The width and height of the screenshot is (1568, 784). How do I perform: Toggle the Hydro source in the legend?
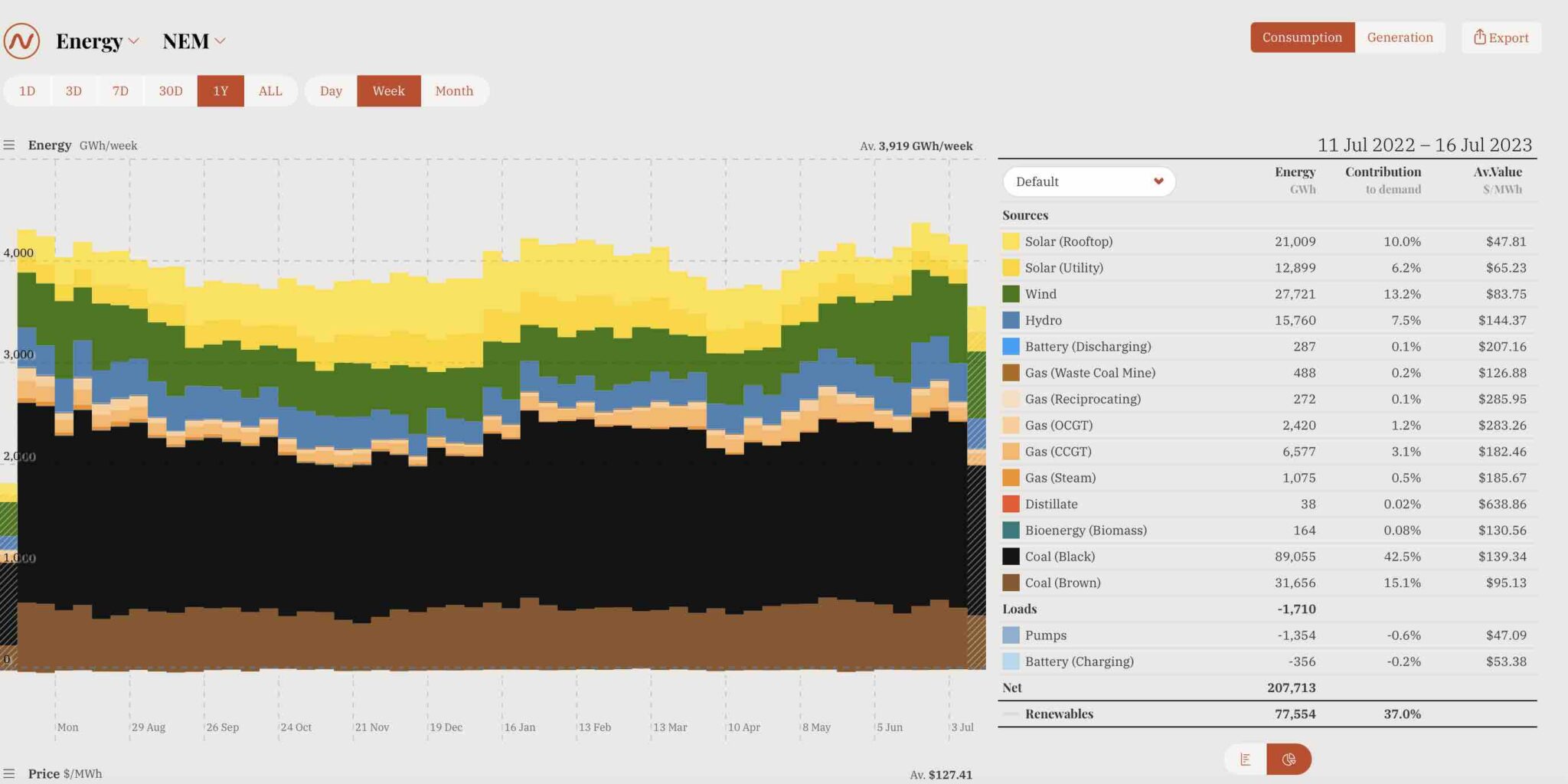[1043, 320]
